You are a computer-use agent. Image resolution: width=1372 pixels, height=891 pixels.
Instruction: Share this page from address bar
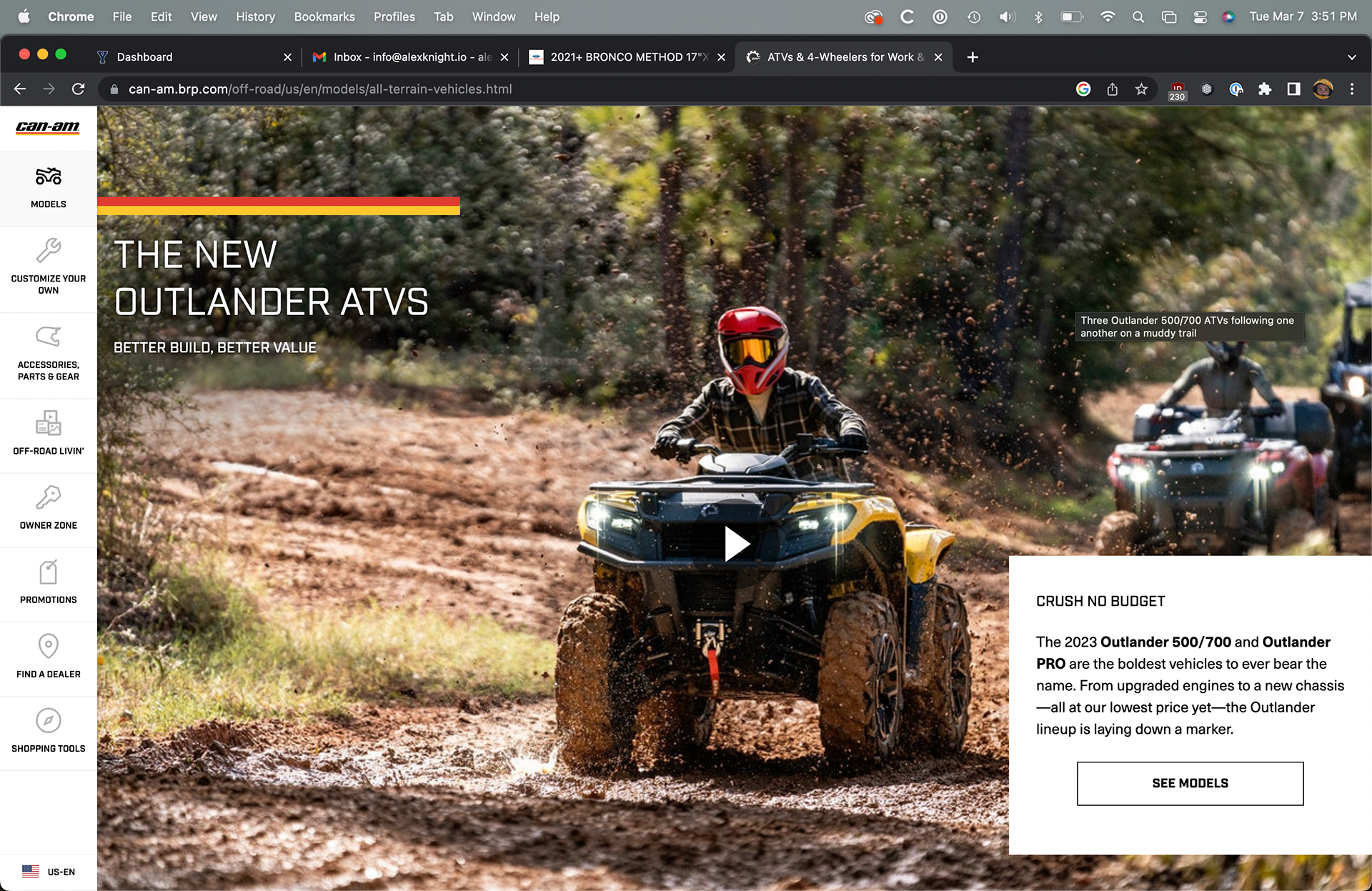1113,89
